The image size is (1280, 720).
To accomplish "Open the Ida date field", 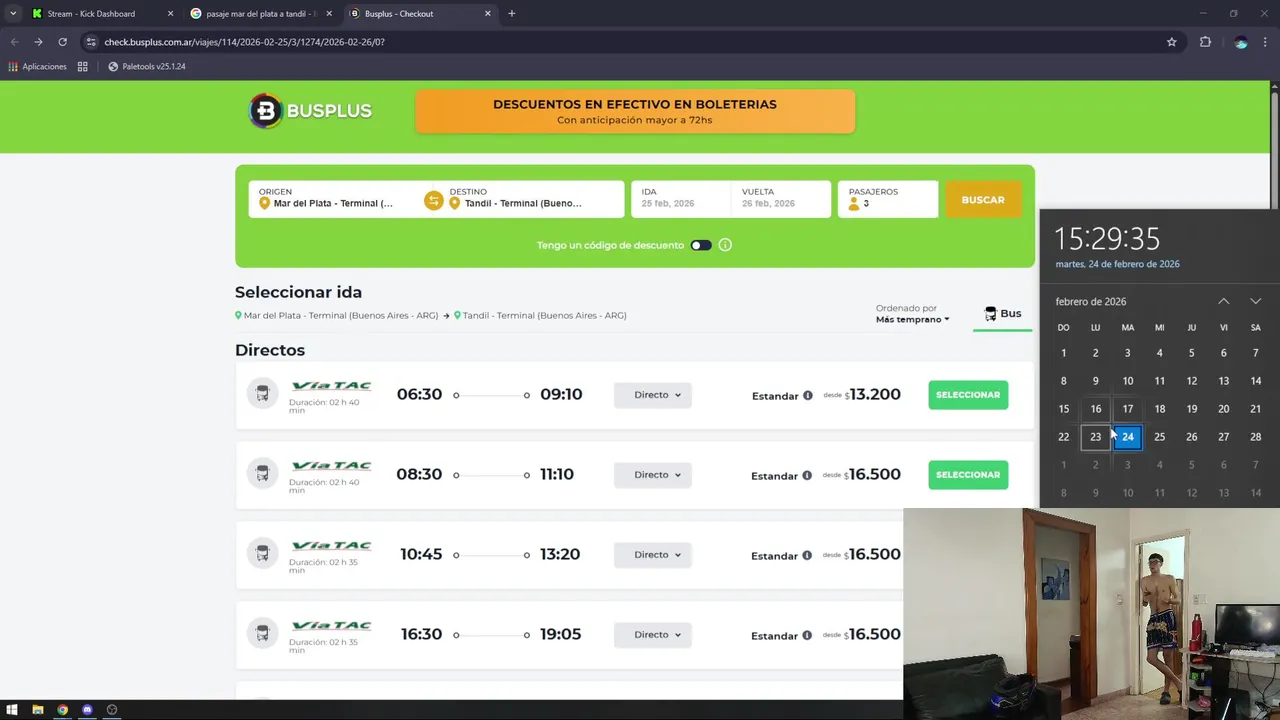I will pos(680,198).
